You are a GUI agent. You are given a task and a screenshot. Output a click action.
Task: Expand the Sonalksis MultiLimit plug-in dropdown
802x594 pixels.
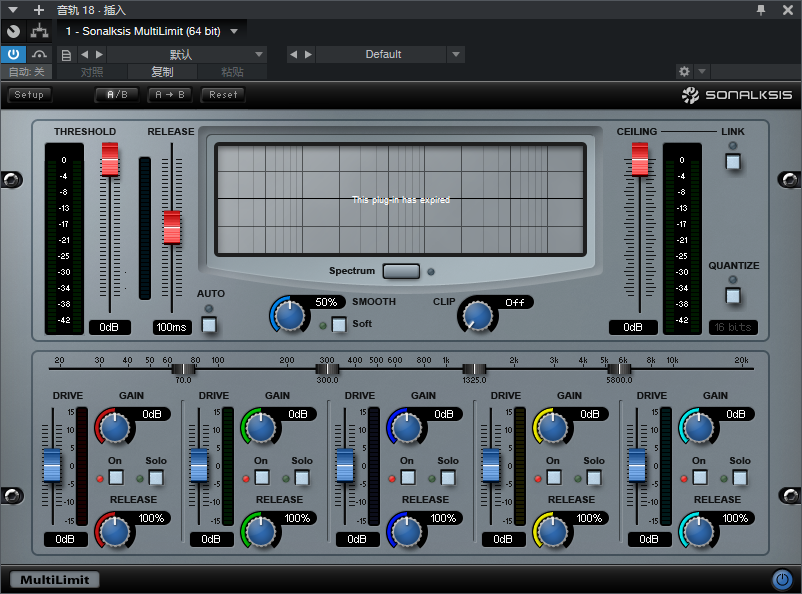234,31
